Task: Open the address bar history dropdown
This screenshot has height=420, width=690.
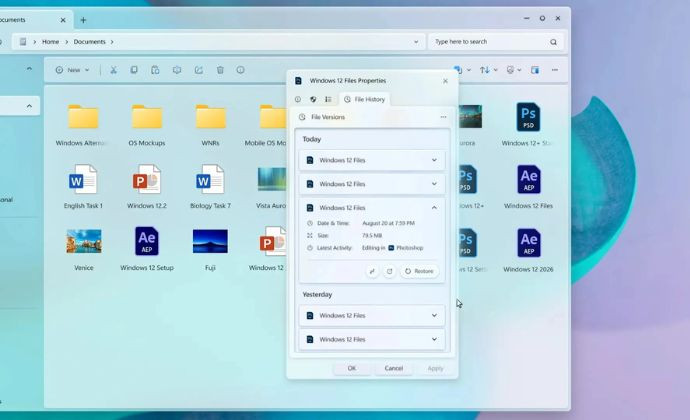Action: [416, 42]
